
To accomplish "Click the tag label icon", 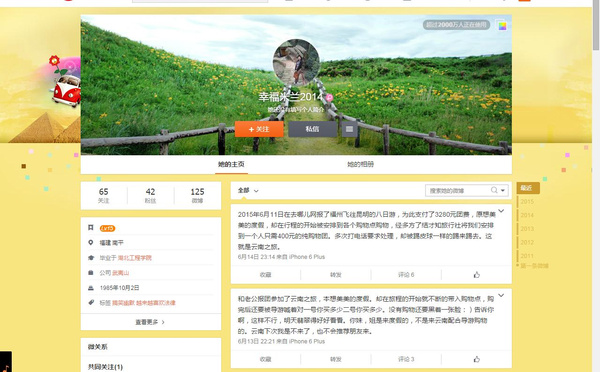I will 91,302.
